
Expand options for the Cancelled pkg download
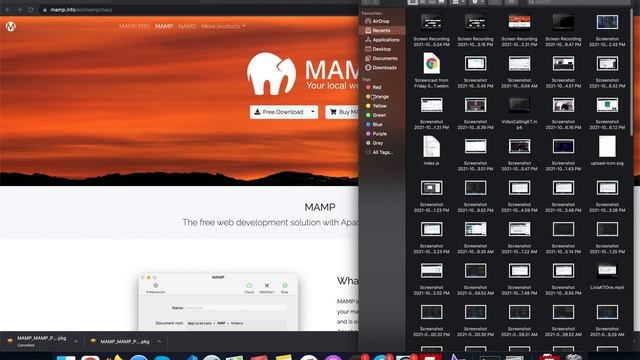pyautogui.click(x=76, y=341)
